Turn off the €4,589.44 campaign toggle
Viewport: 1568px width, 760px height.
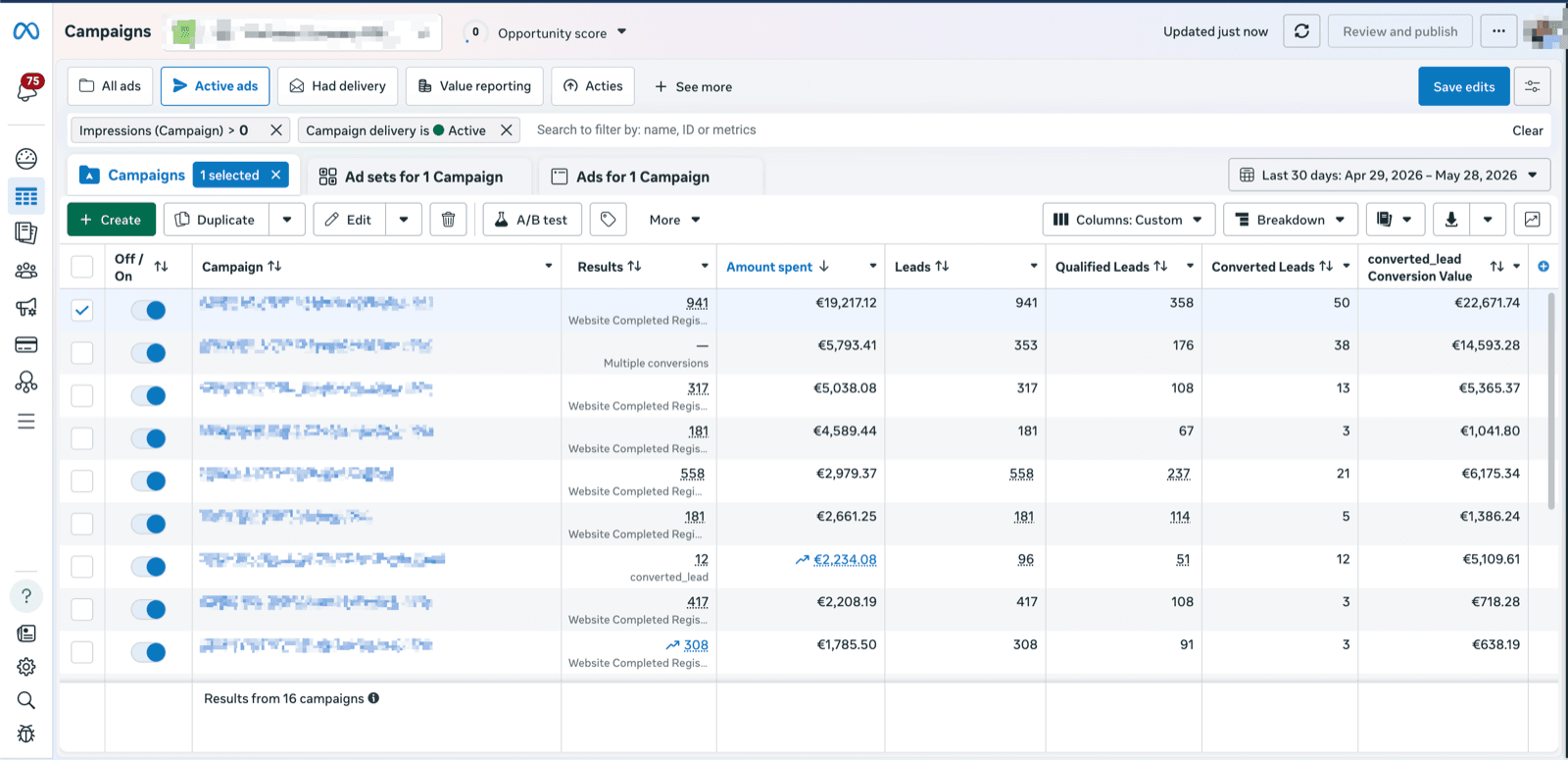coord(149,438)
